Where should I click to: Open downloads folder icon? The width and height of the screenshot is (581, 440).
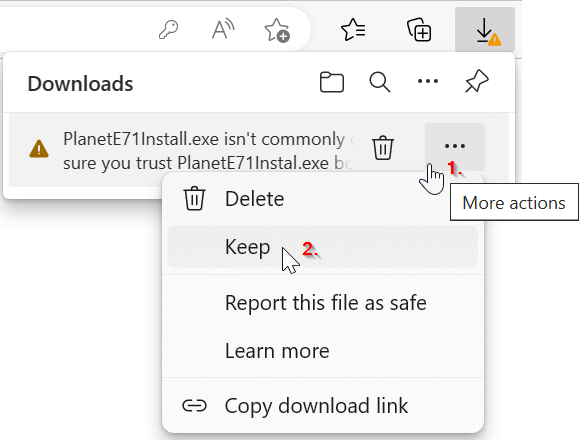pos(332,82)
